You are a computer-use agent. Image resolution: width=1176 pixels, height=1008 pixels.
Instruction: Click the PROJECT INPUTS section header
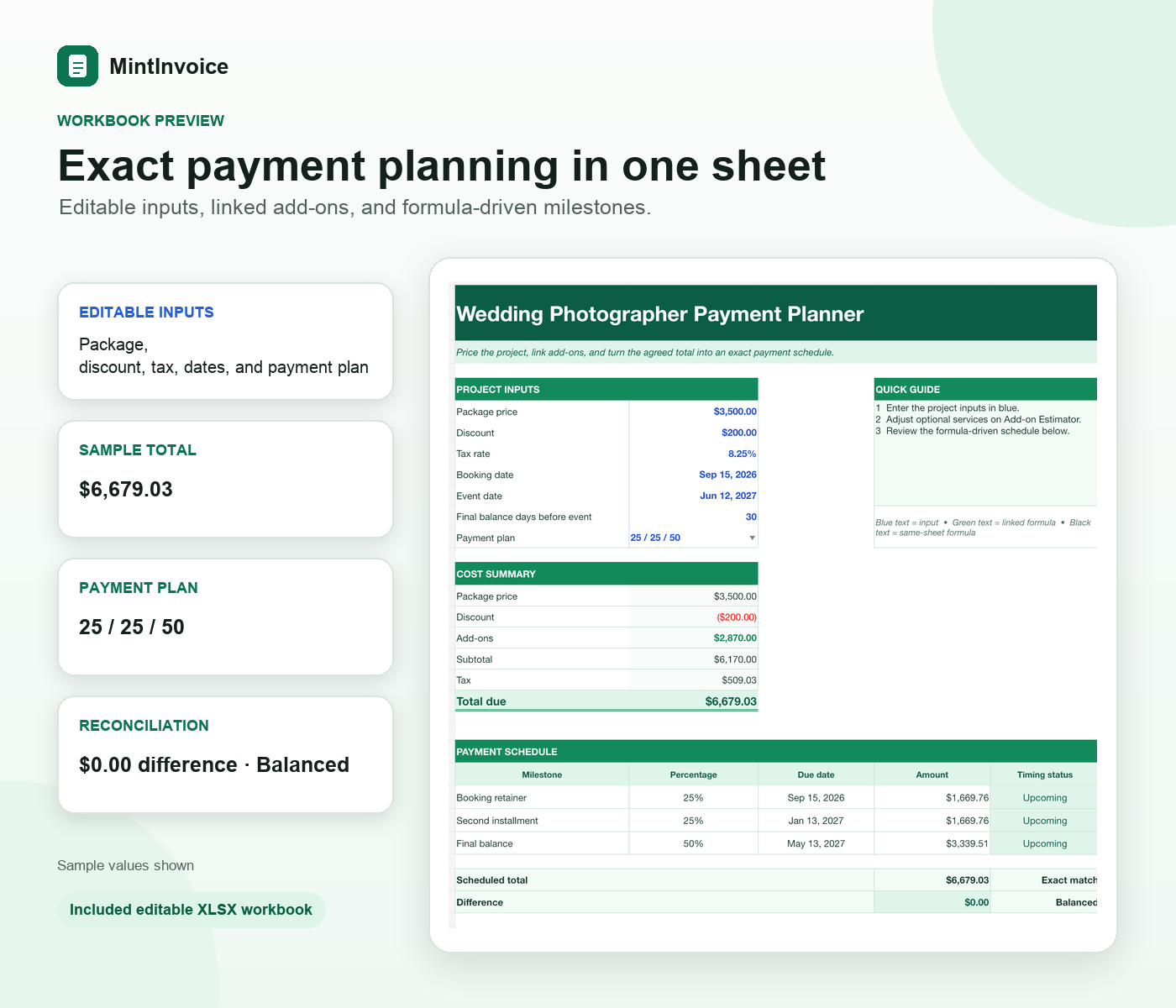(606, 389)
